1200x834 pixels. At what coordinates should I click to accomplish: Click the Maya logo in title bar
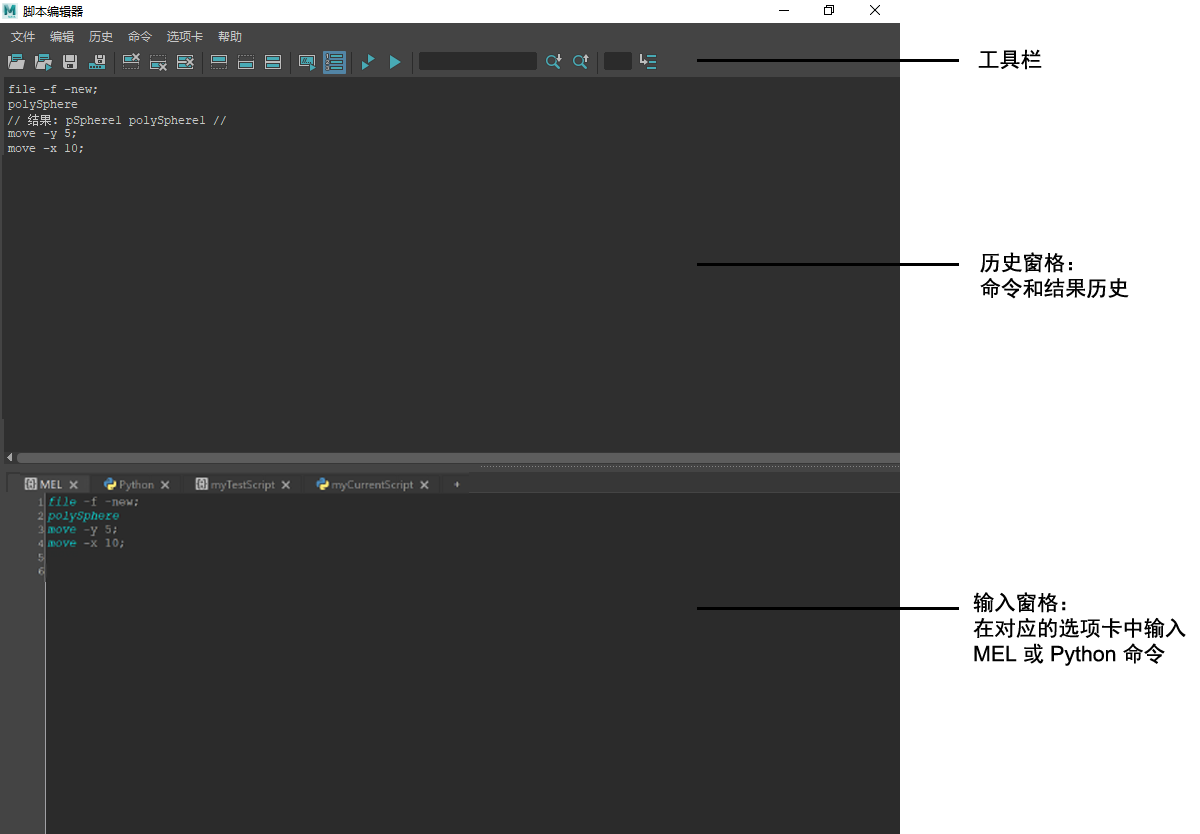pyautogui.click(x=10, y=10)
